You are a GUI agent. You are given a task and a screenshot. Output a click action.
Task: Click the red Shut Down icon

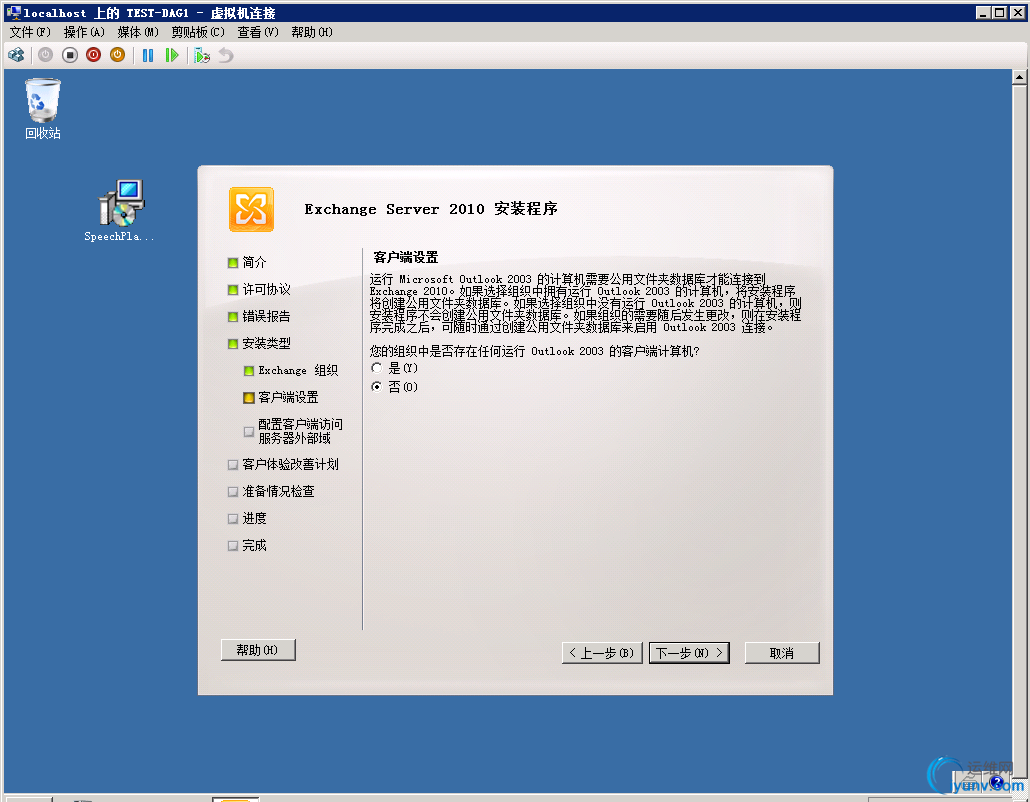[x=93, y=55]
